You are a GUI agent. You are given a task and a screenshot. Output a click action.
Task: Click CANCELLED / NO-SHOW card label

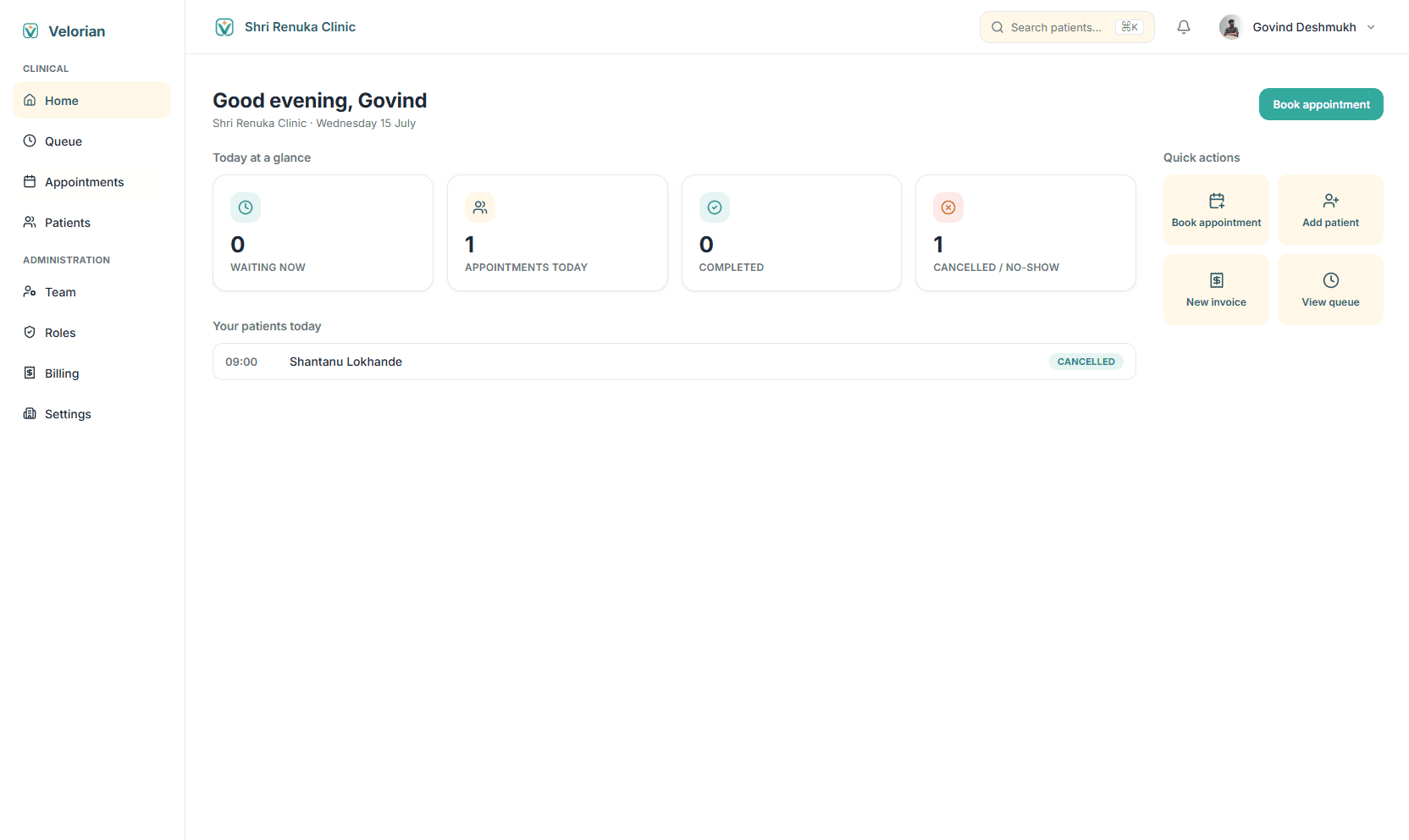click(996, 268)
